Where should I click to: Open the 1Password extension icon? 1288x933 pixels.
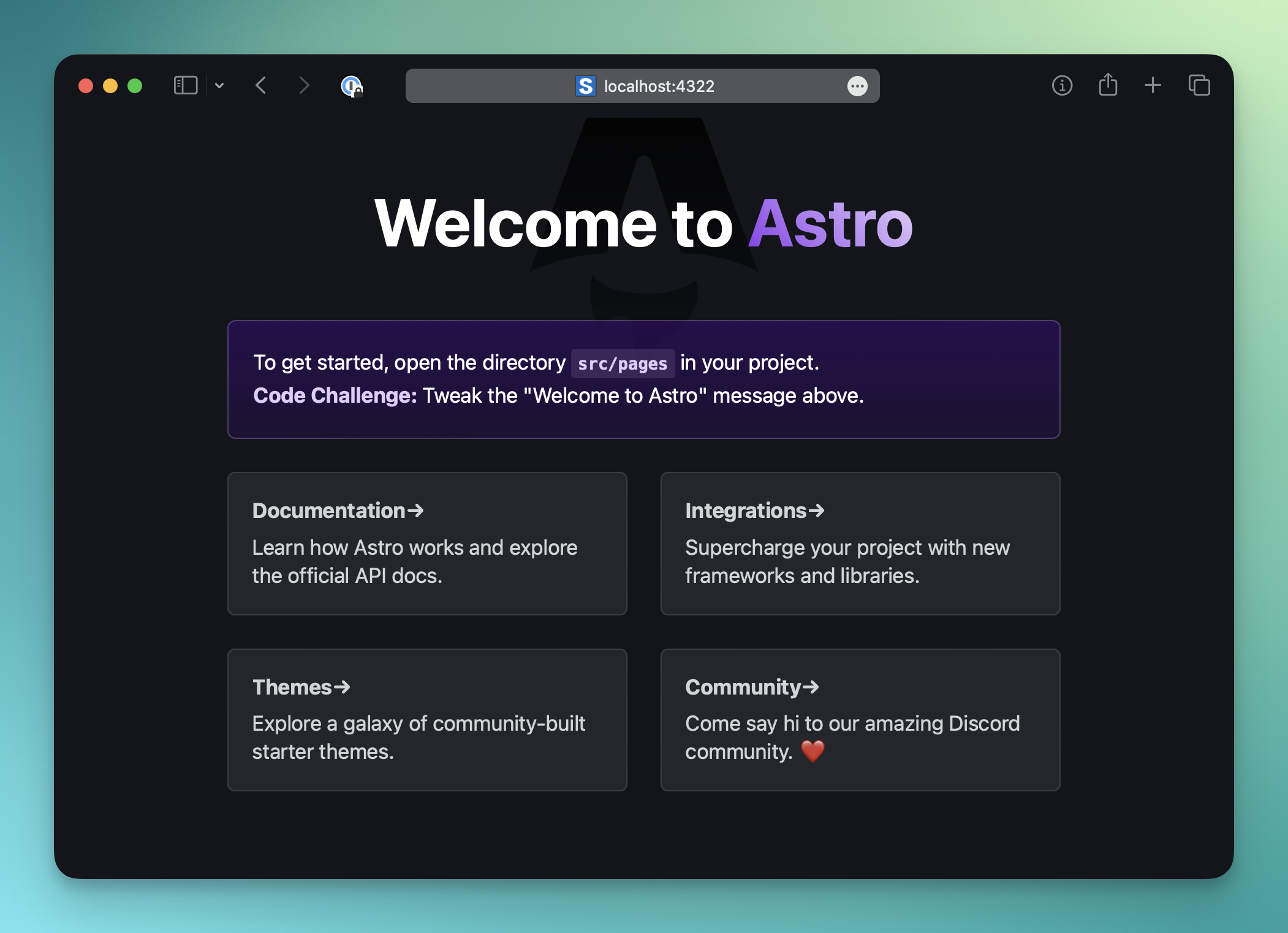click(352, 86)
